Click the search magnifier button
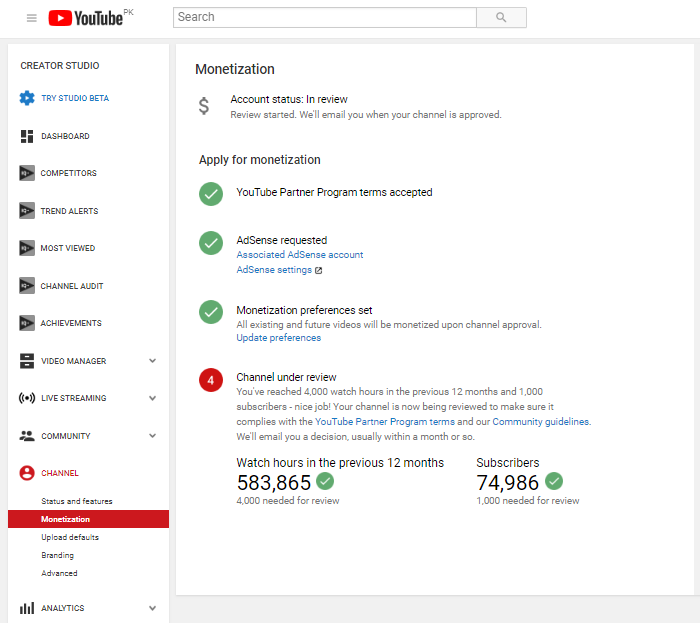This screenshot has height=623, width=700. pos(501,17)
